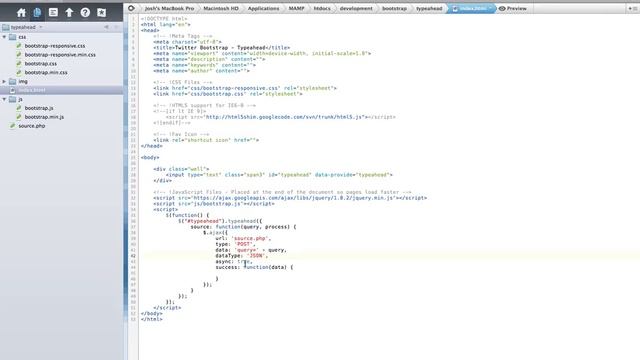640x360 pixels.
Task: Switch to the Preview tab
Action: point(513,9)
